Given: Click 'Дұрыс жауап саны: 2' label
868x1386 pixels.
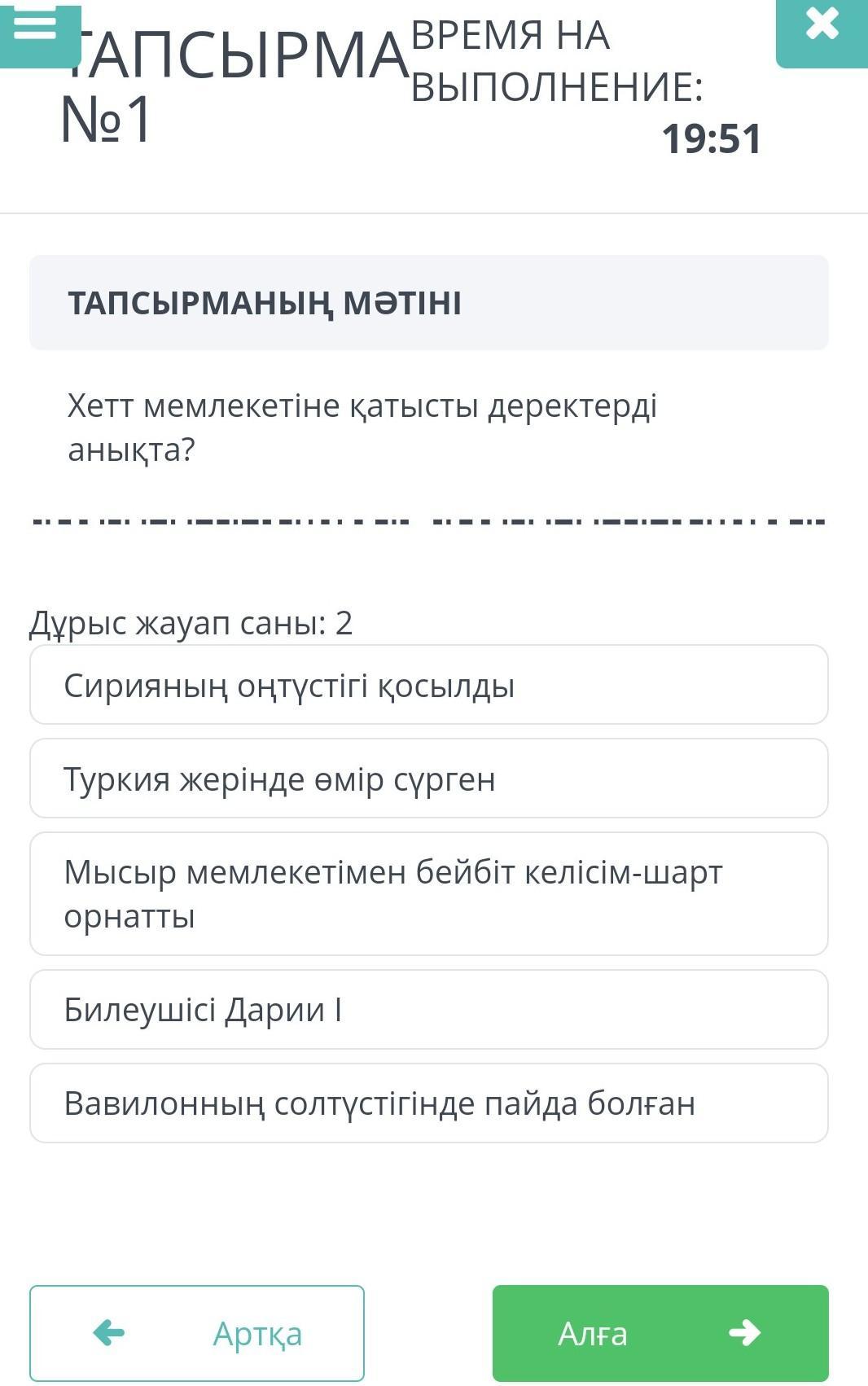Looking at the screenshot, I should point(191,623).
